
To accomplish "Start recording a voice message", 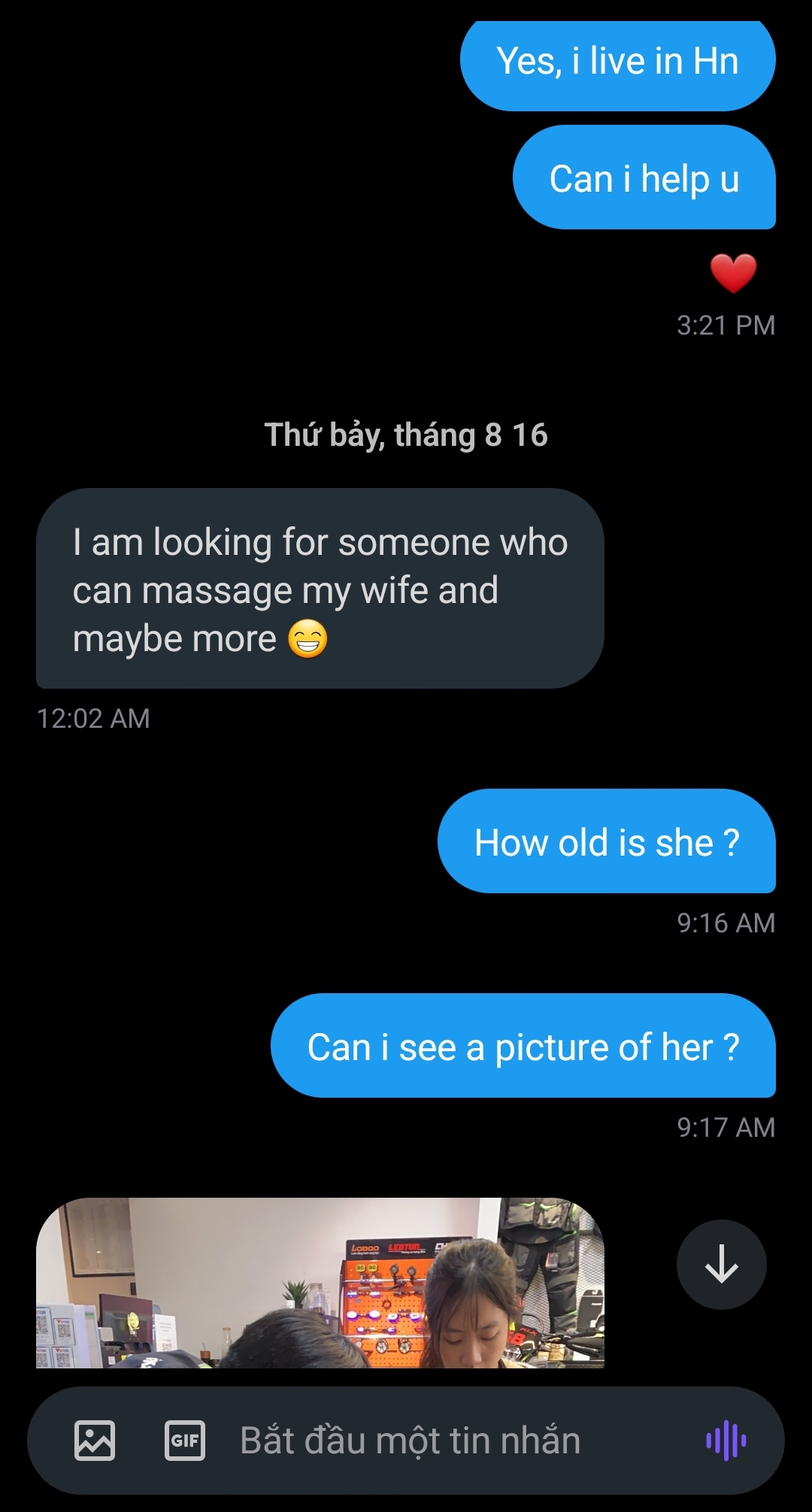I will (726, 1441).
